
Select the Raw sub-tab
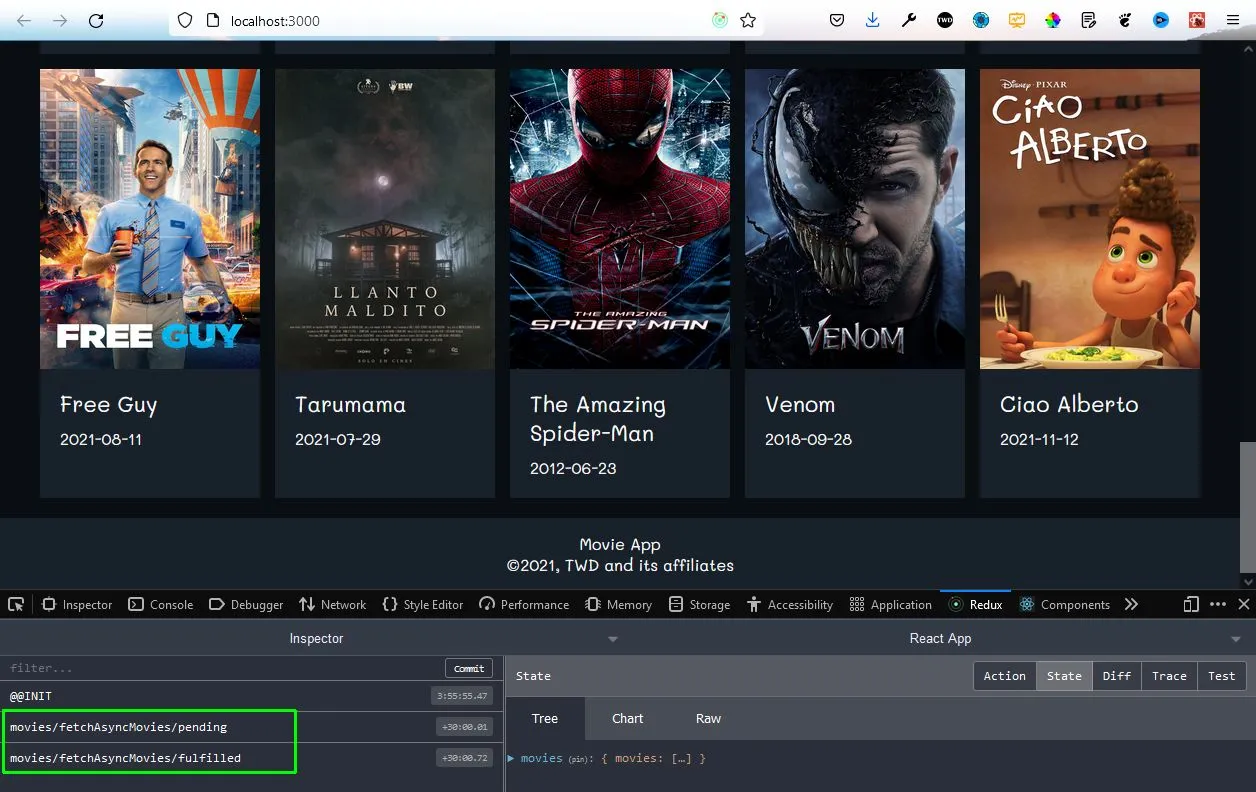pyautogui.click(x=709, y=718)
